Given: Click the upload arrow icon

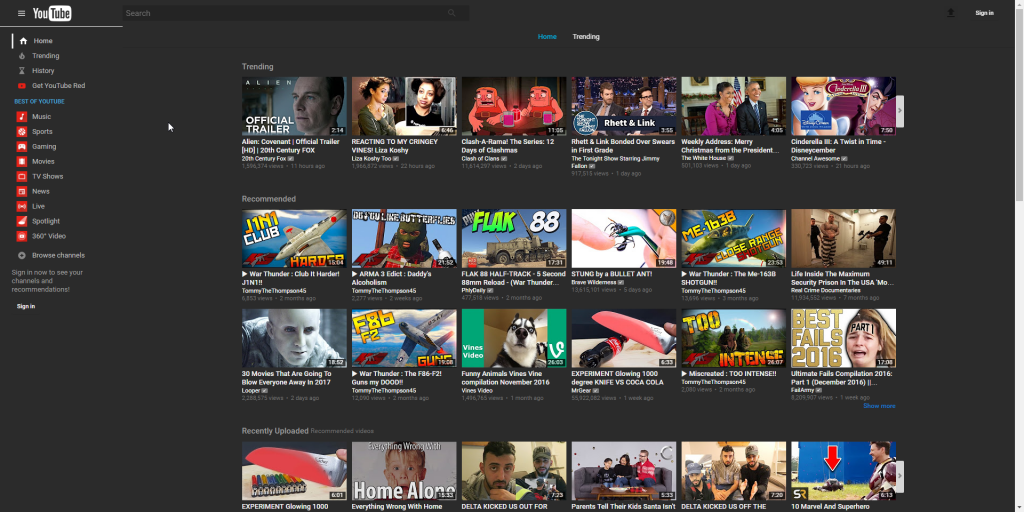Looking at the screenshot, I should click(951, 13).
